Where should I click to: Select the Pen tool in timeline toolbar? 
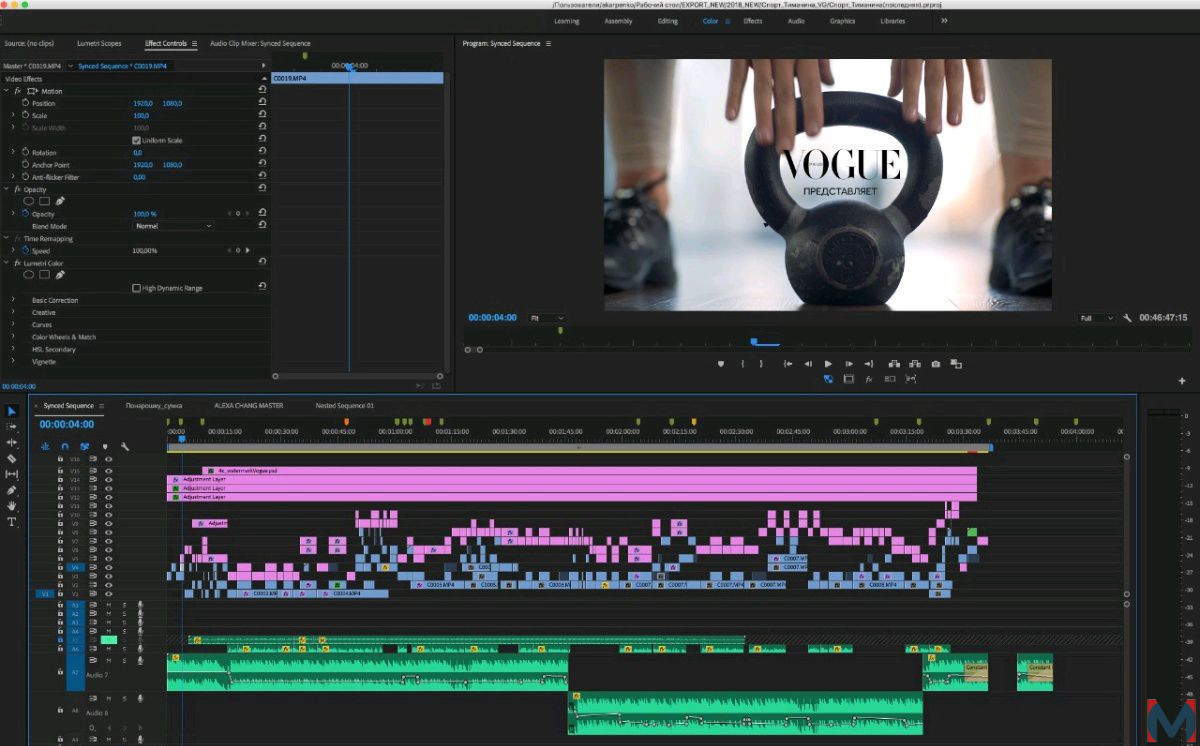[12, 490]
